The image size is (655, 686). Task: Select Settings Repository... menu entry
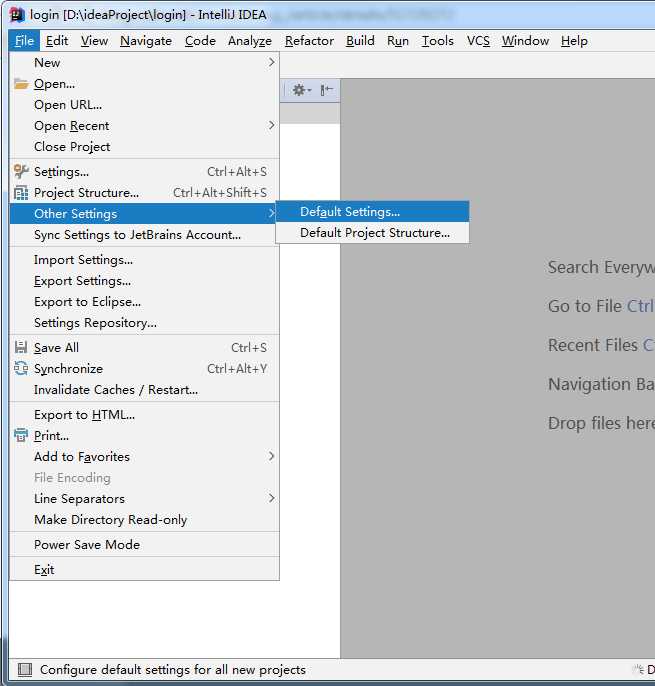point(144,322)
